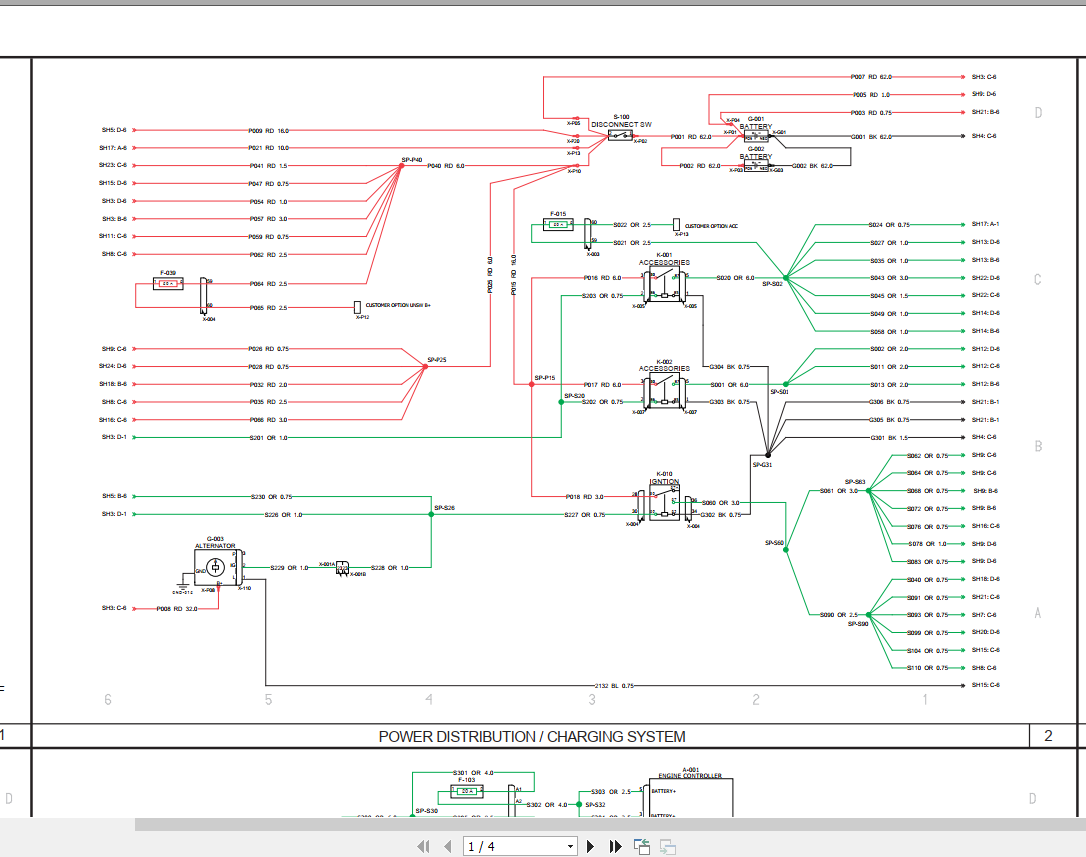The image size is (1086, 857).
Task: Click inside the page number field
Action: coord(500,845)
